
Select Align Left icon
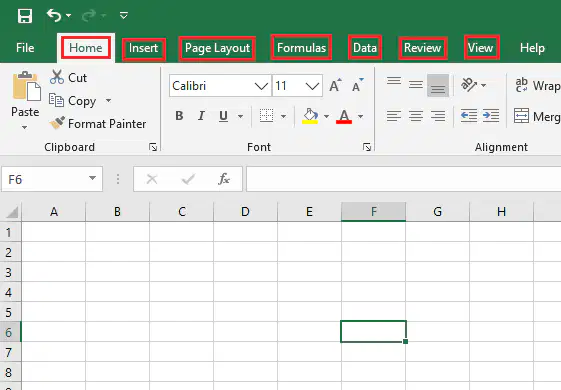[x=394, y=116]
